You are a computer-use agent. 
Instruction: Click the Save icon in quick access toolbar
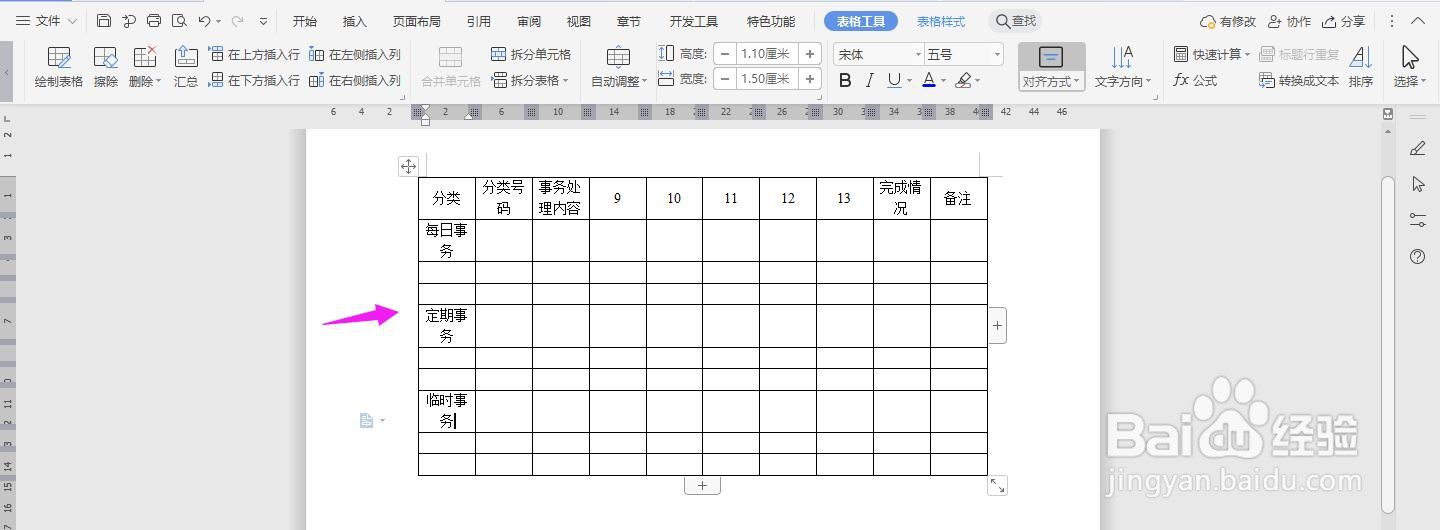coord(104,21)
